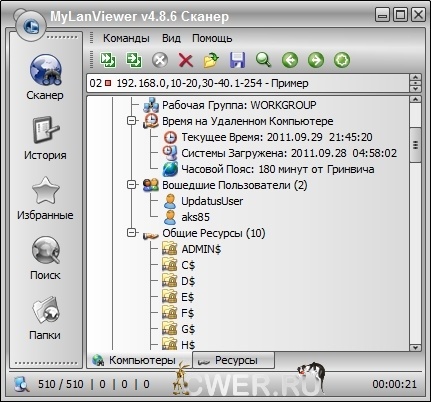431x402 pixels.
Task: Click the 00:00:21 elapsed time
Action: 394,384
